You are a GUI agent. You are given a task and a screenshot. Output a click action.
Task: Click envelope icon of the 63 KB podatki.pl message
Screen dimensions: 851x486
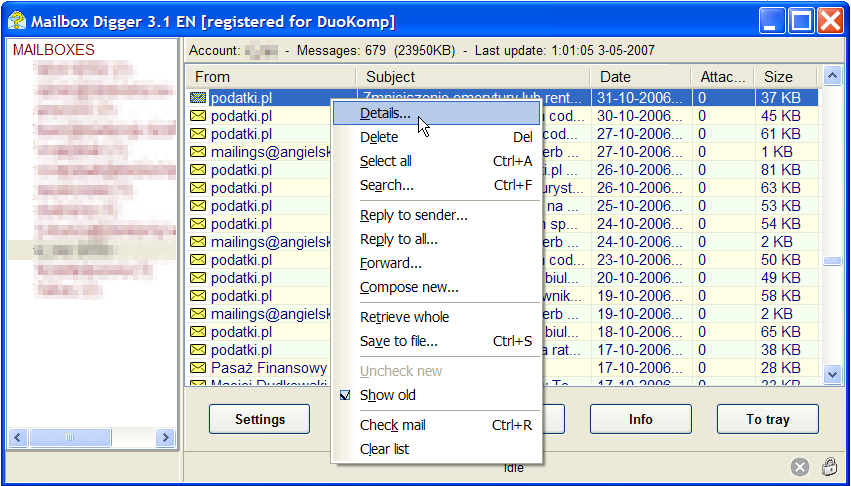198,188
